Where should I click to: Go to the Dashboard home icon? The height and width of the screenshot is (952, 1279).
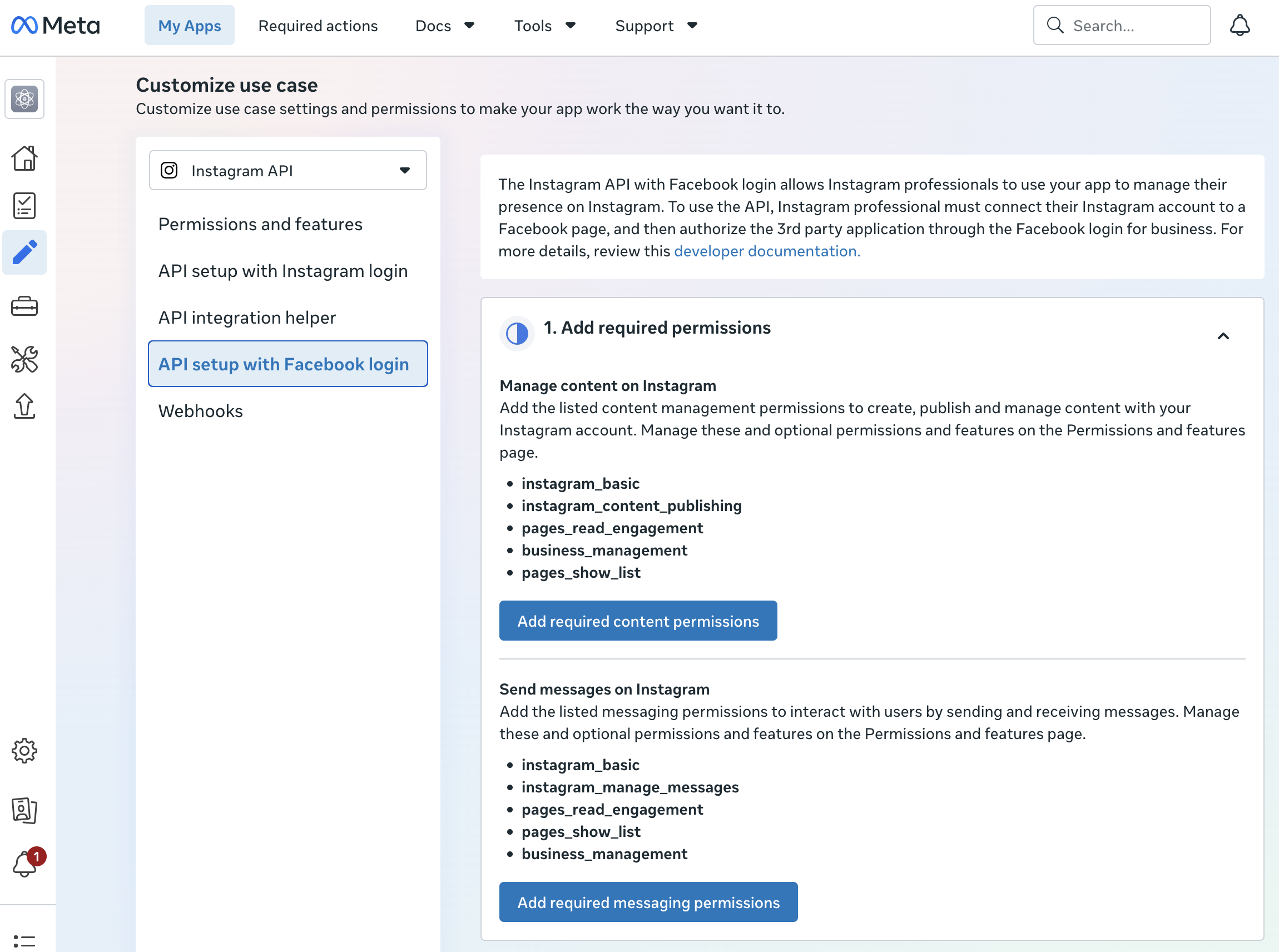[24, 158]
